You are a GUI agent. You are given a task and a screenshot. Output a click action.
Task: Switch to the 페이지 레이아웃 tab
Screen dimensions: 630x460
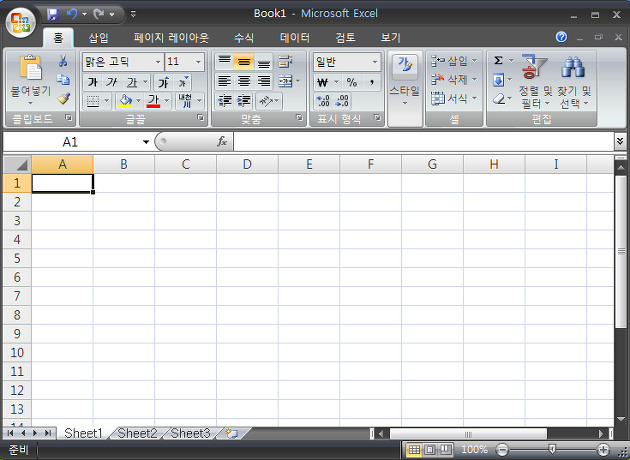tap(172, 38)
